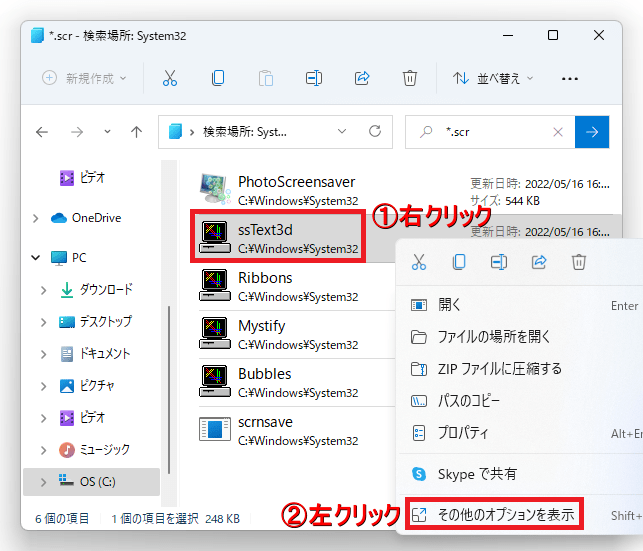Click the Cut scissors icon in the top toolbar

point(169,78)
